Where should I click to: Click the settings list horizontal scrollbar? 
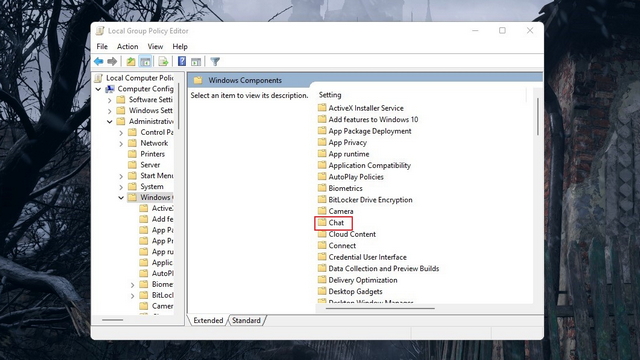click(x=380, y=309)
